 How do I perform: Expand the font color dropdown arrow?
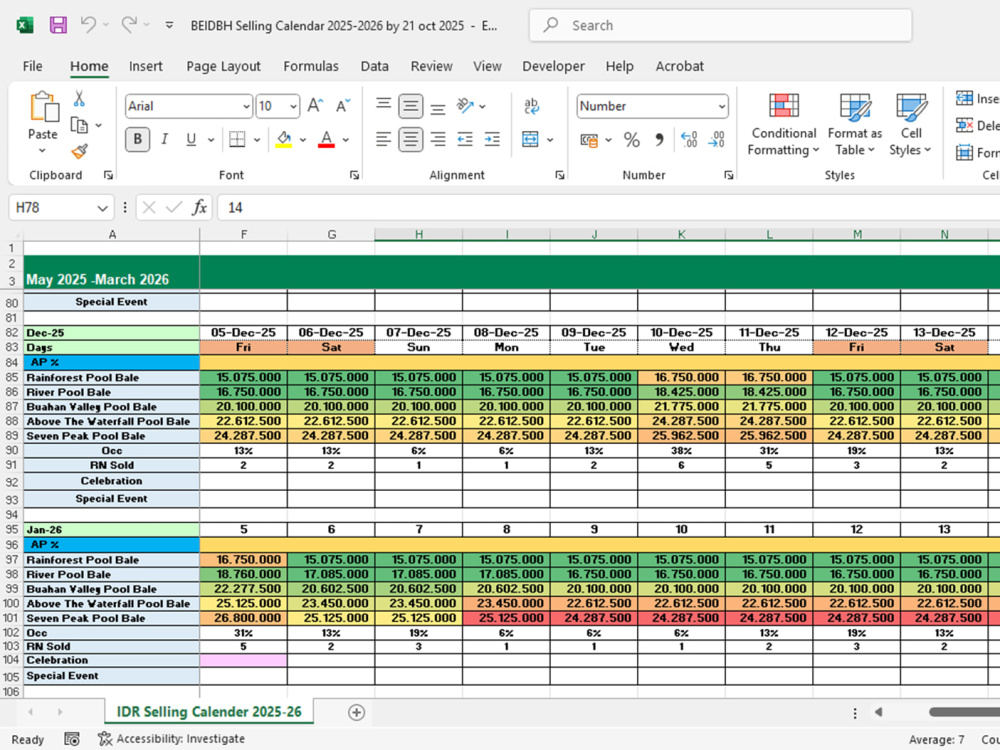(x=346, y=140)
